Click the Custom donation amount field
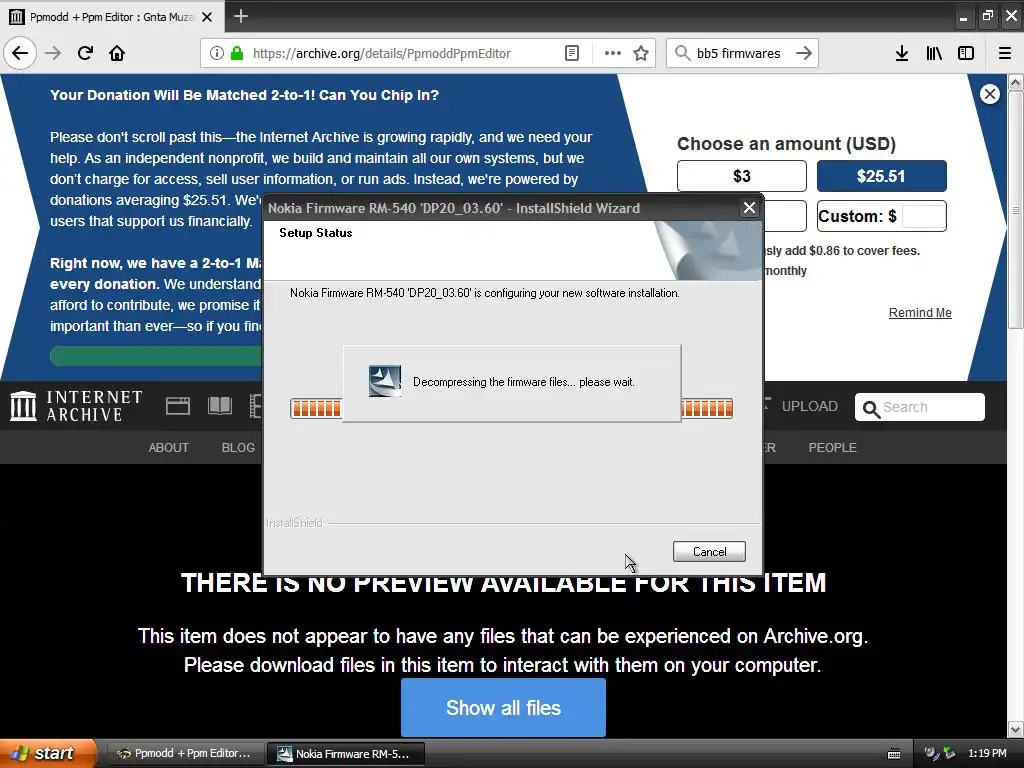 coord(923,216)
